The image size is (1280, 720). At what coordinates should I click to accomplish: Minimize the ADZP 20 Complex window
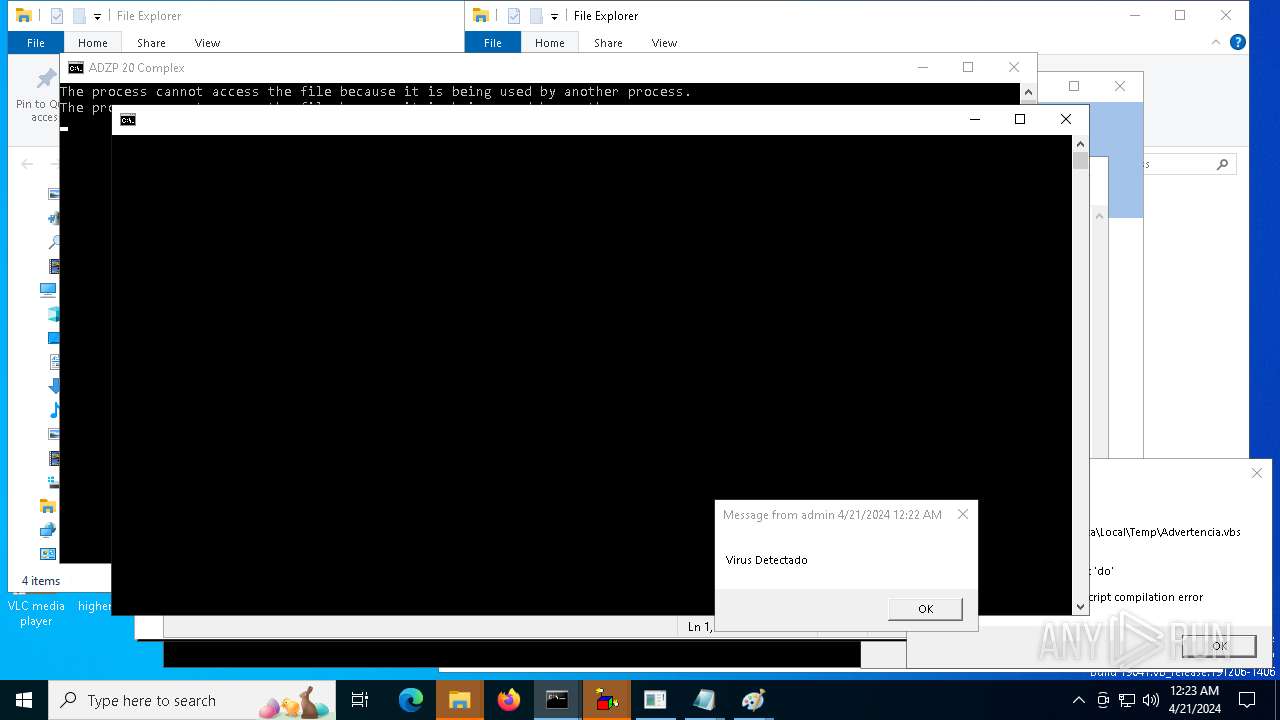tap(922, 67)
